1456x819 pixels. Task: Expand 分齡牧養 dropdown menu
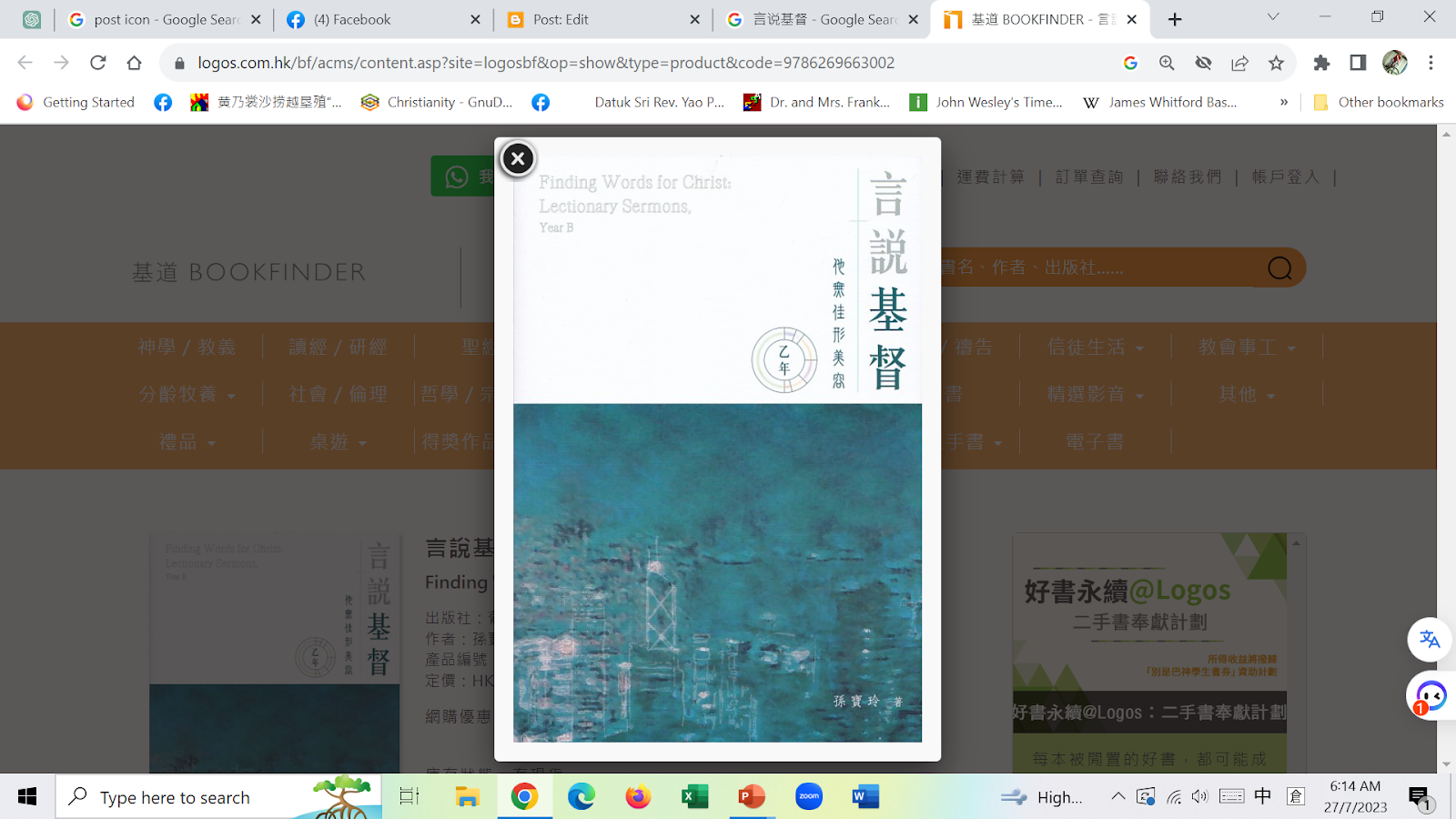coord(187,394)
